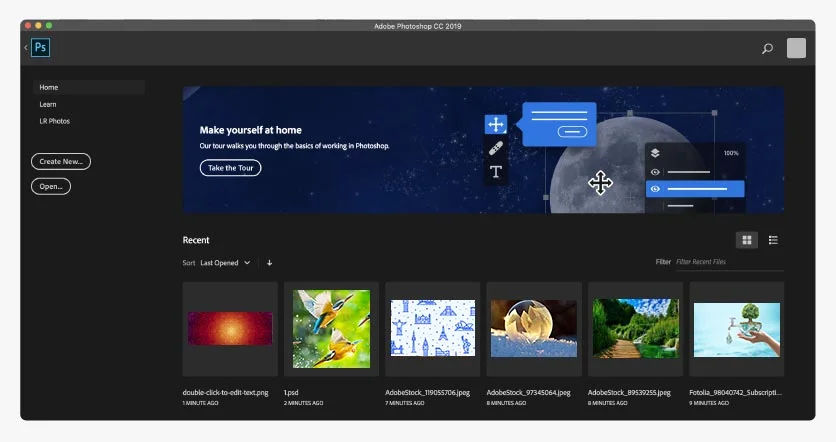Click the Take the Tour button
836x442 pixels.
tap(230, 168)
